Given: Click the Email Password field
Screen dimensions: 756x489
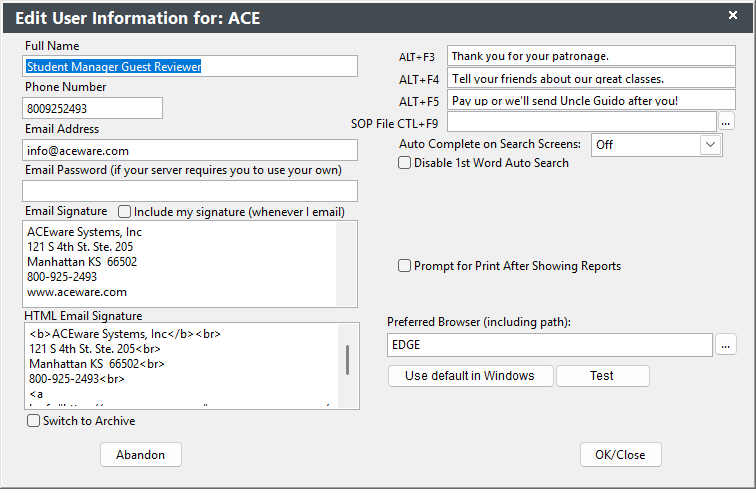Looking at the screenshot, I should click(x=190, y=191).
